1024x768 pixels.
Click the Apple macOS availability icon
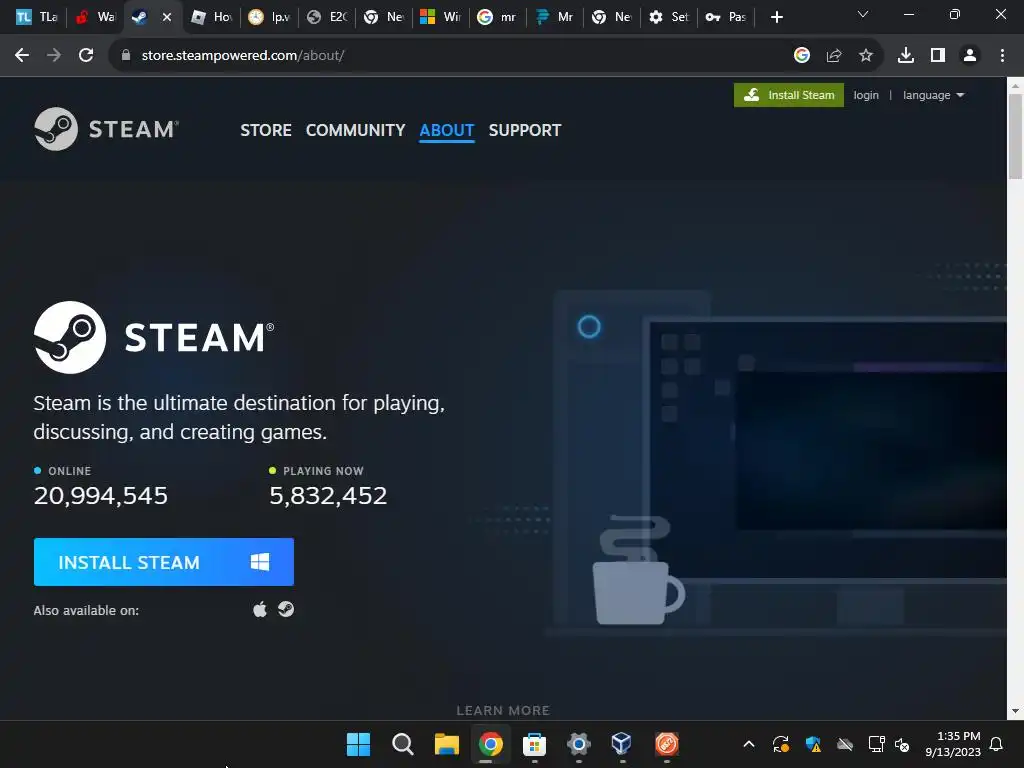tap(260, 609)
